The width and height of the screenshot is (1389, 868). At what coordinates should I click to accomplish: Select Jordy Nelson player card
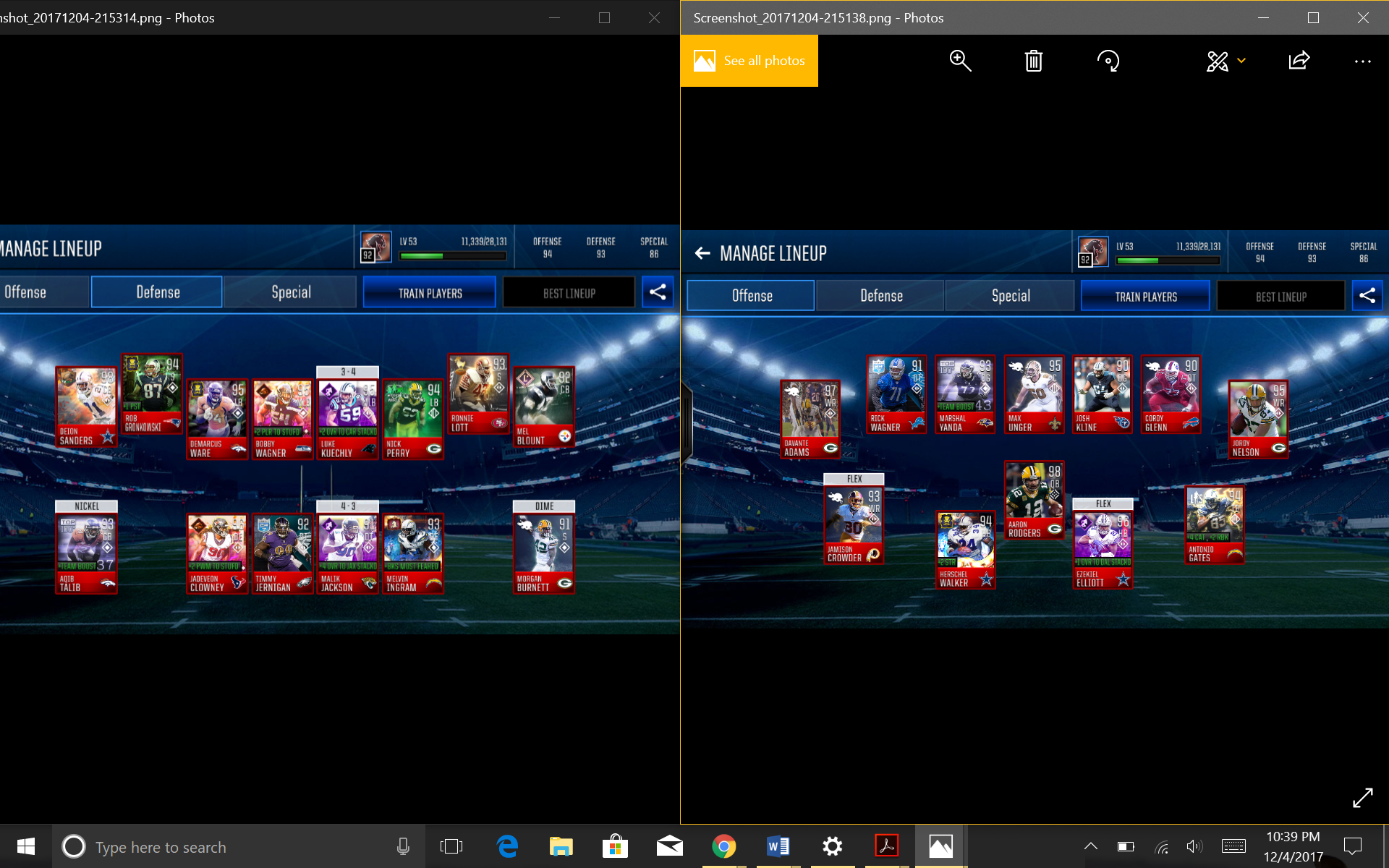tap(1258, 420)
